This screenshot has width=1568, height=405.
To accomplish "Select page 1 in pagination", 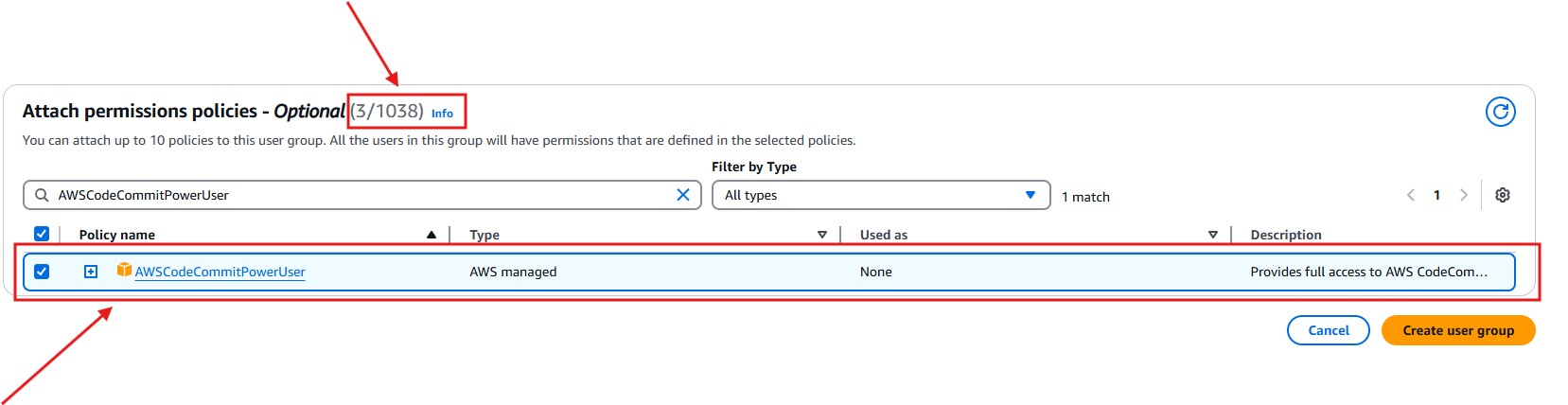I will [x=1436, y=195].
